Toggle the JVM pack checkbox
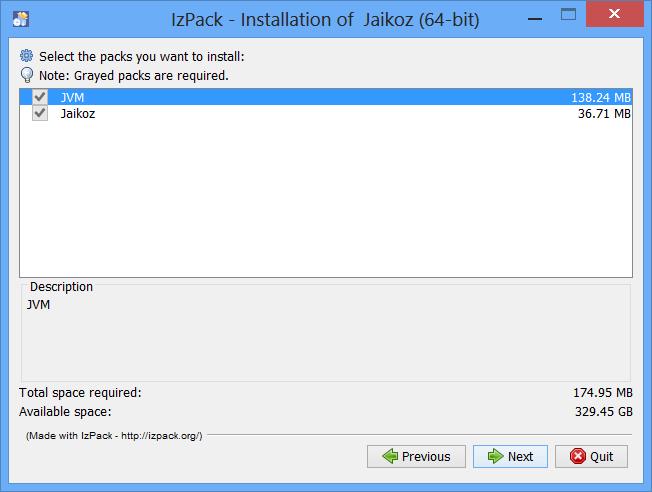 point(40,97)
